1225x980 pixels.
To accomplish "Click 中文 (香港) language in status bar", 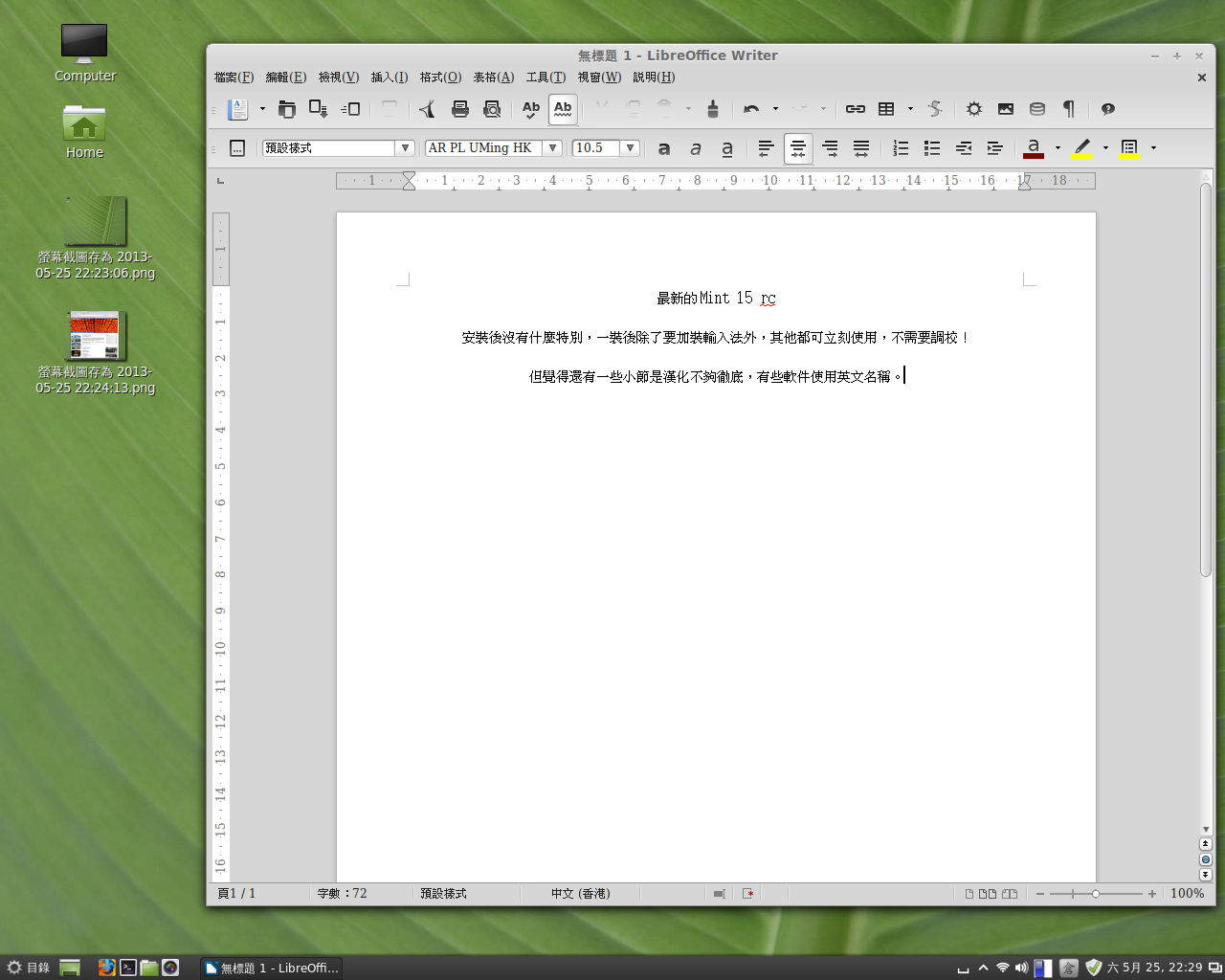I will [580, 894].
